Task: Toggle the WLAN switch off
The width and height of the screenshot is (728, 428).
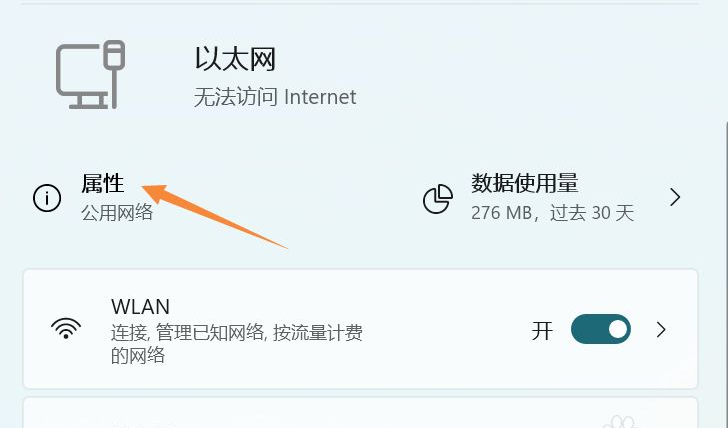Action: pos(601,329)
